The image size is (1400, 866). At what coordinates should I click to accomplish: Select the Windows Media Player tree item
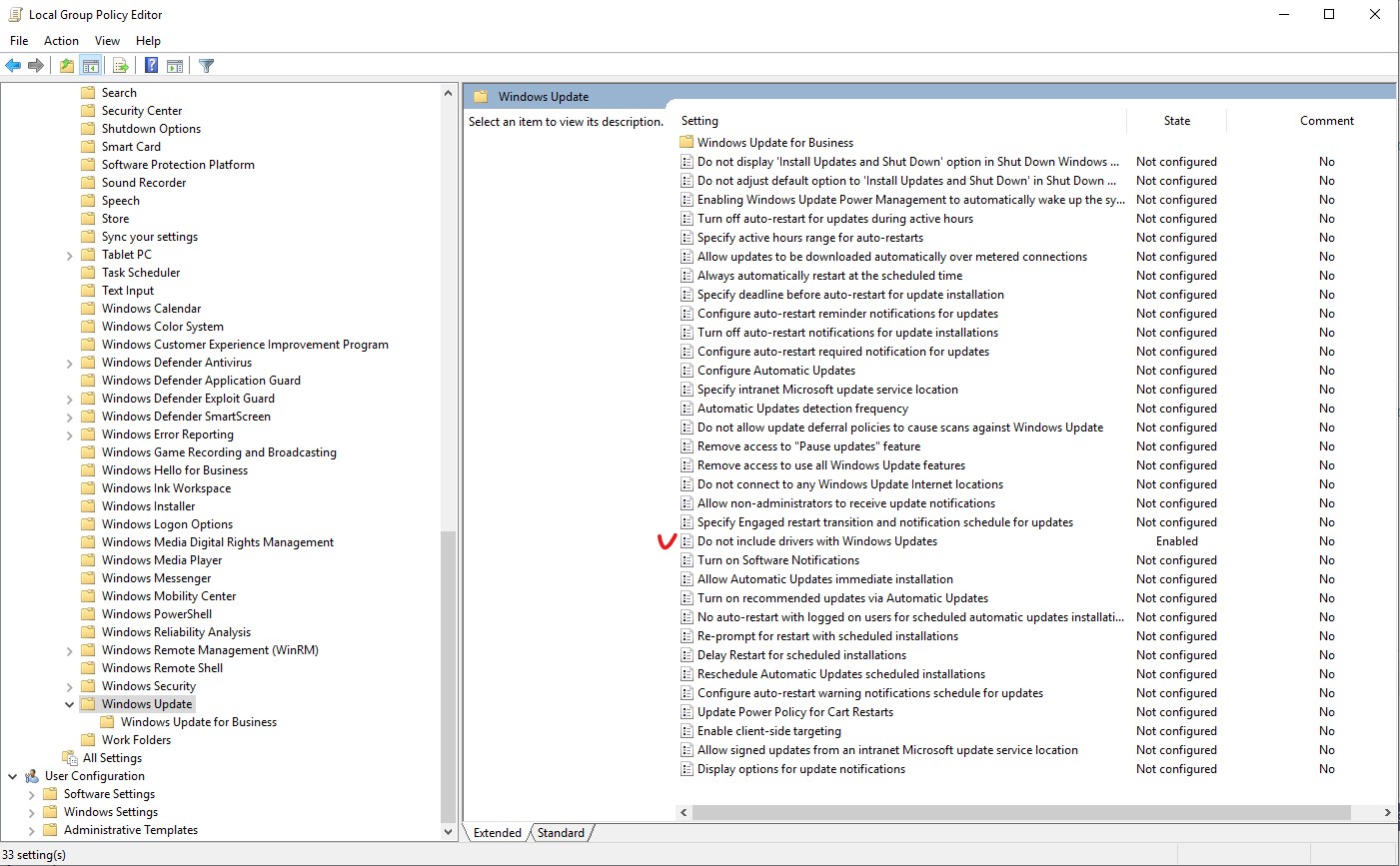pos(162,560)
